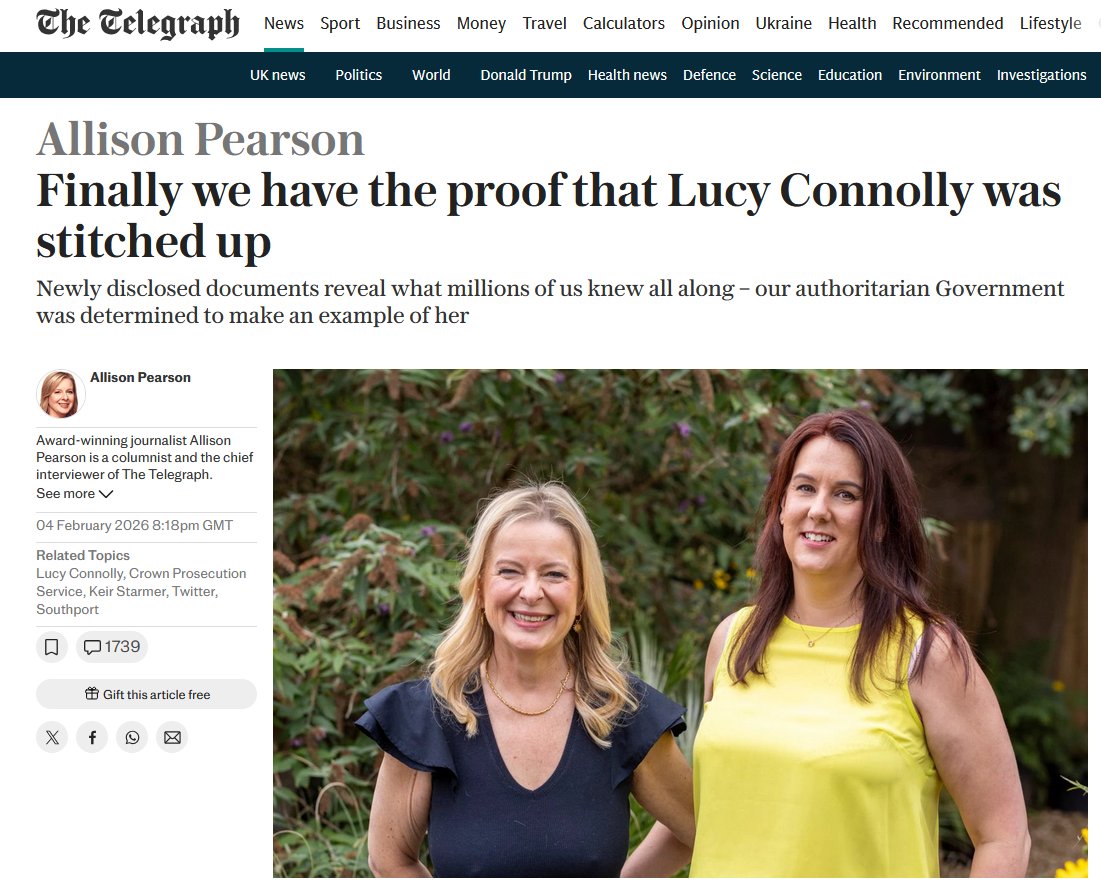Click the main article photo
1101x882 pixels.
[680, 624]
